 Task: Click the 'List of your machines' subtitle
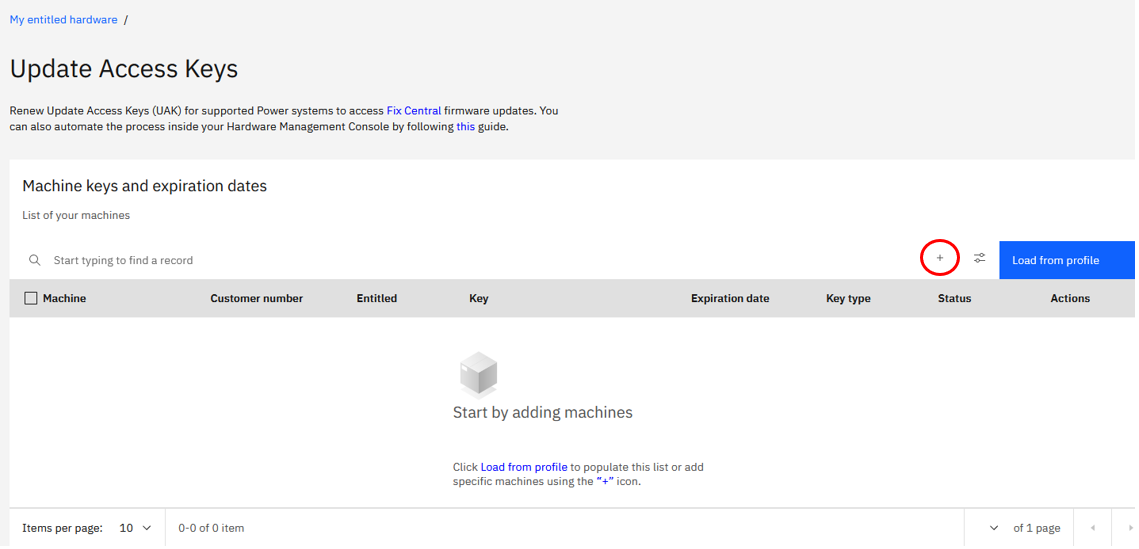(x=76, y=215)
